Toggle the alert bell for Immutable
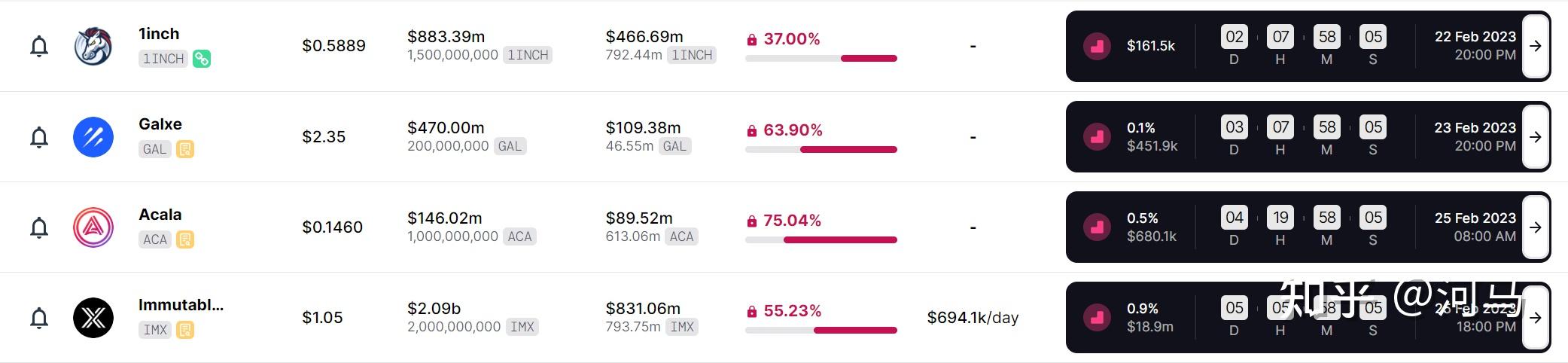This screenshot has width=1568, height=363. (x=39, y=318)
